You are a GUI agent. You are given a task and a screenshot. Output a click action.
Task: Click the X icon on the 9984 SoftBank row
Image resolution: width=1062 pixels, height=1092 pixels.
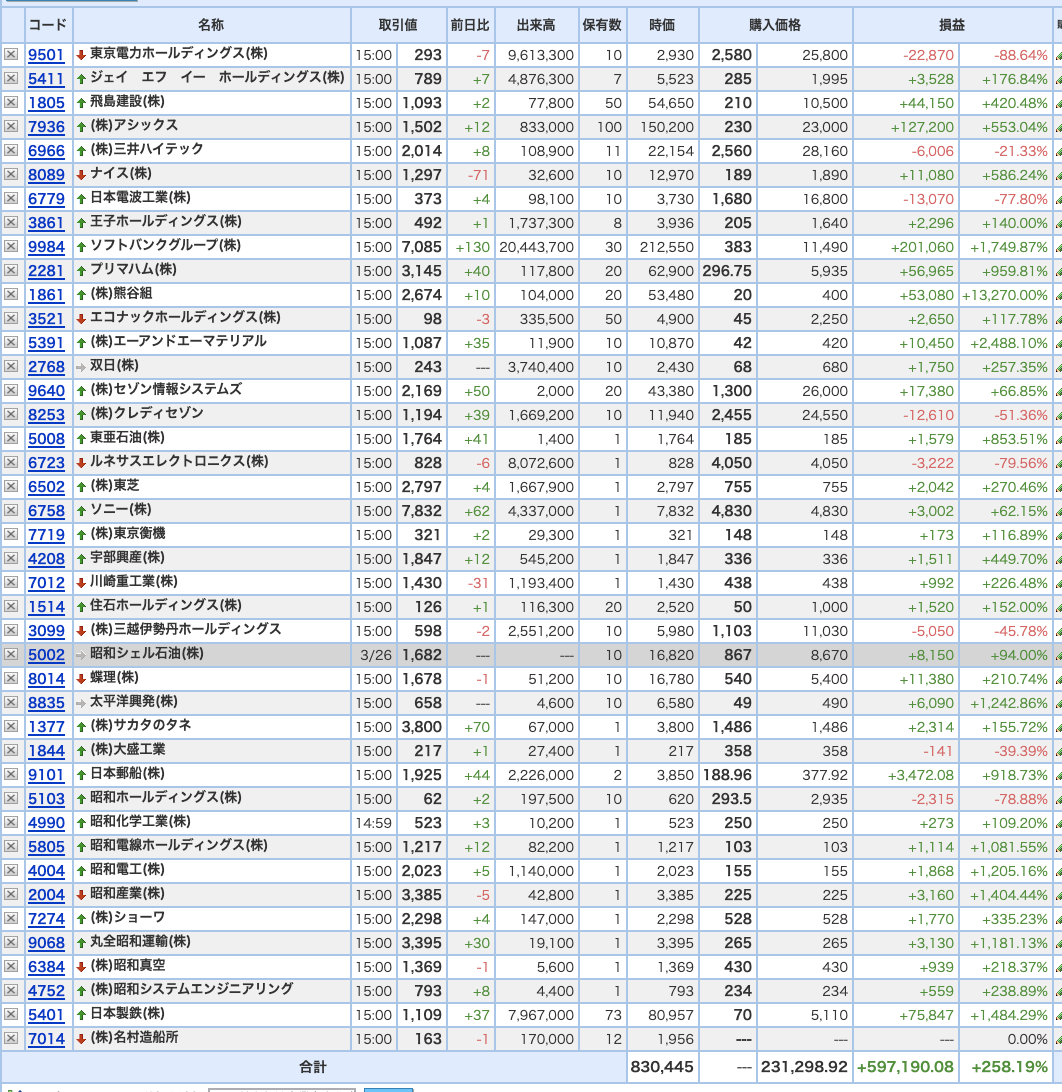10,247
